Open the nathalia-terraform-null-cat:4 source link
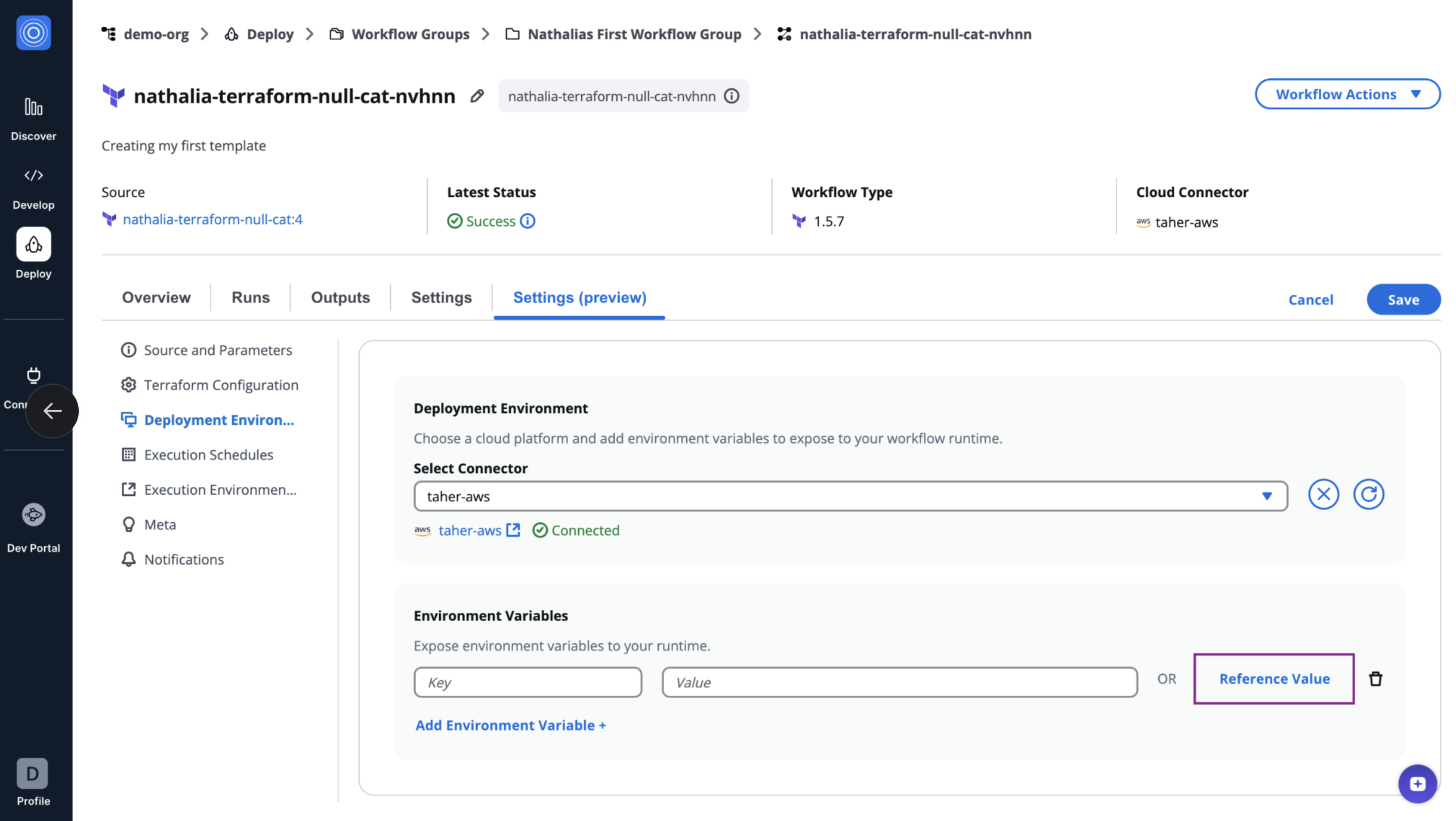The height and width of the screenshot is (821, 1456). tap(212, 219)
